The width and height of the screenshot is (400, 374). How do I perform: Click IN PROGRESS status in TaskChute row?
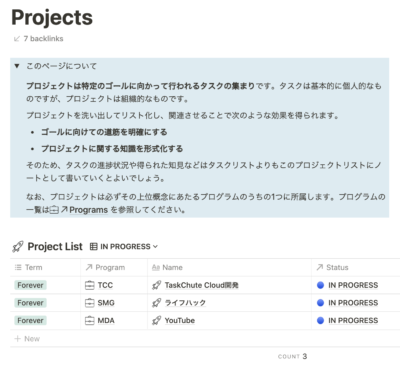(x=353, y=285)
